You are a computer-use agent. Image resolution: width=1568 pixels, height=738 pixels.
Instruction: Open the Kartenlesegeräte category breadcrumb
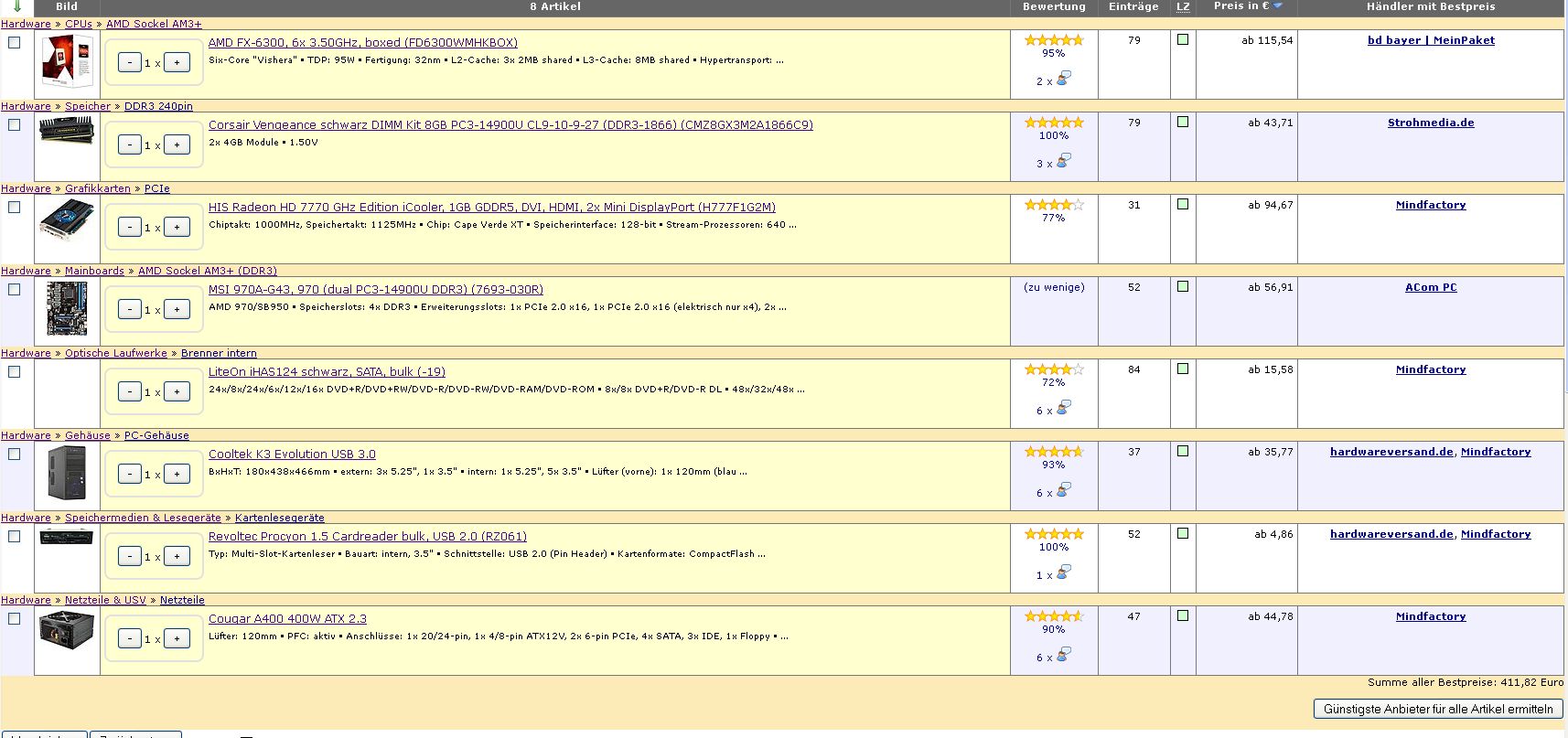coord(280,518)
